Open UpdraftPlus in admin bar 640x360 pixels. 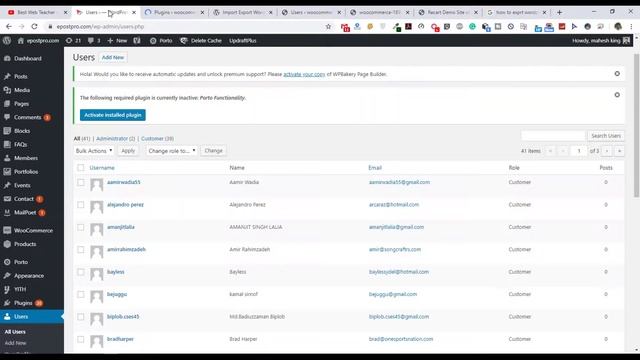click(242, 40)
